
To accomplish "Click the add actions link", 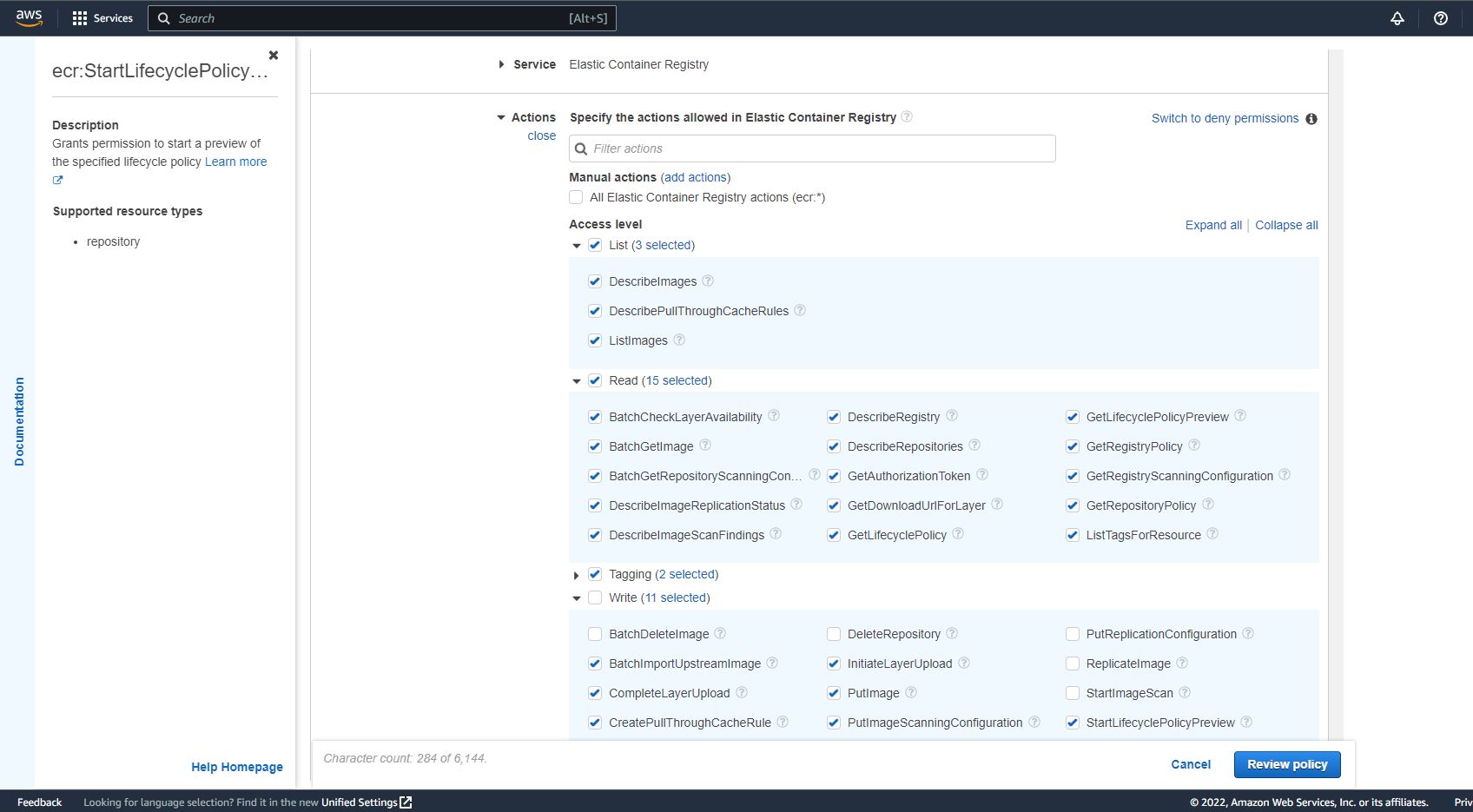I will click(696, 177).
